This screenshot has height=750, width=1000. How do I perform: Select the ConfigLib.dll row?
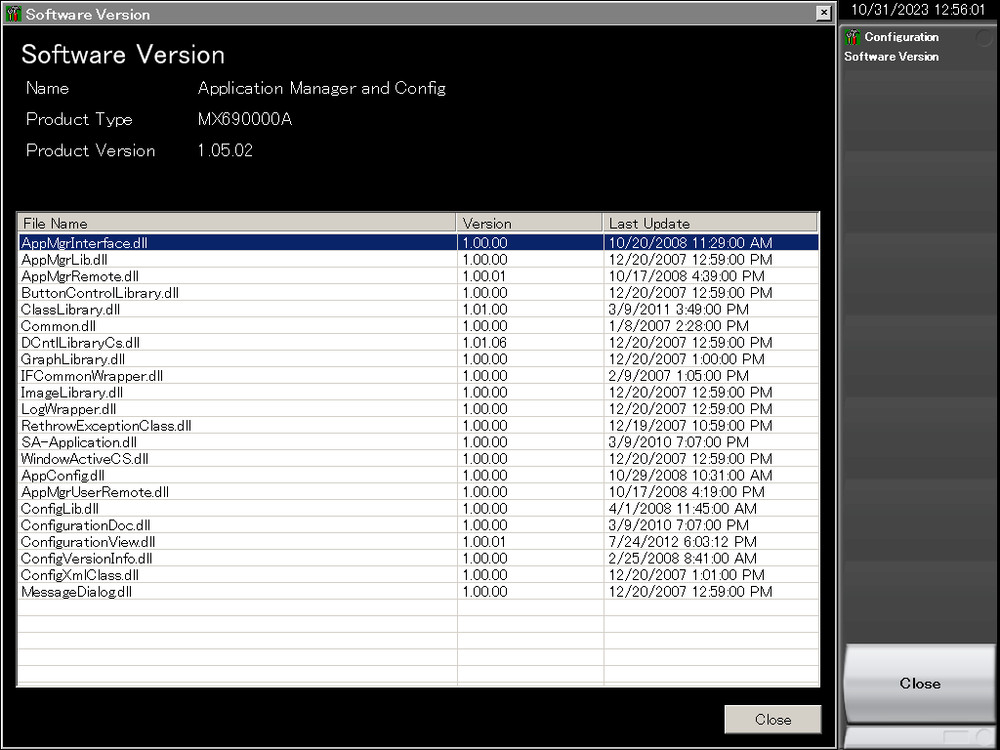coord(418,508)
